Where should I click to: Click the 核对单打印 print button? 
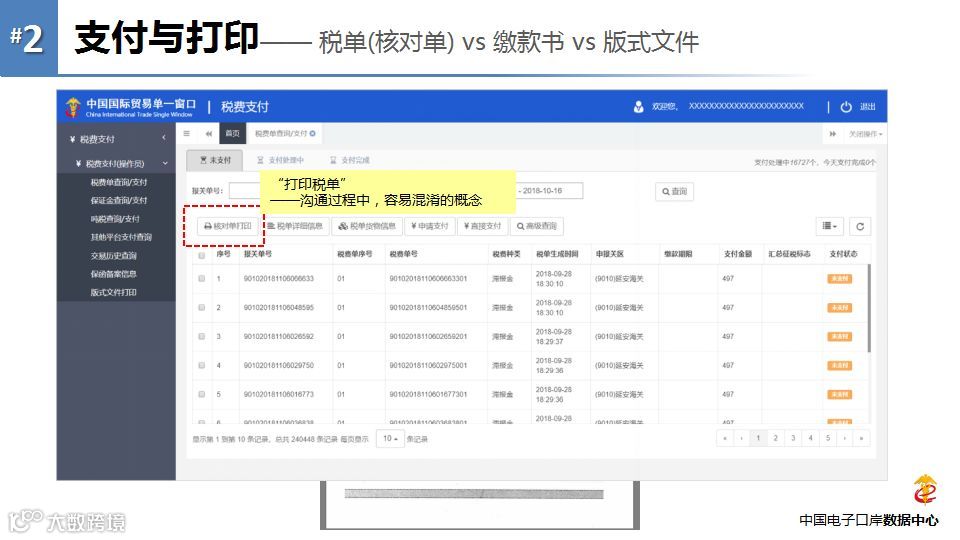click(228, 227)
